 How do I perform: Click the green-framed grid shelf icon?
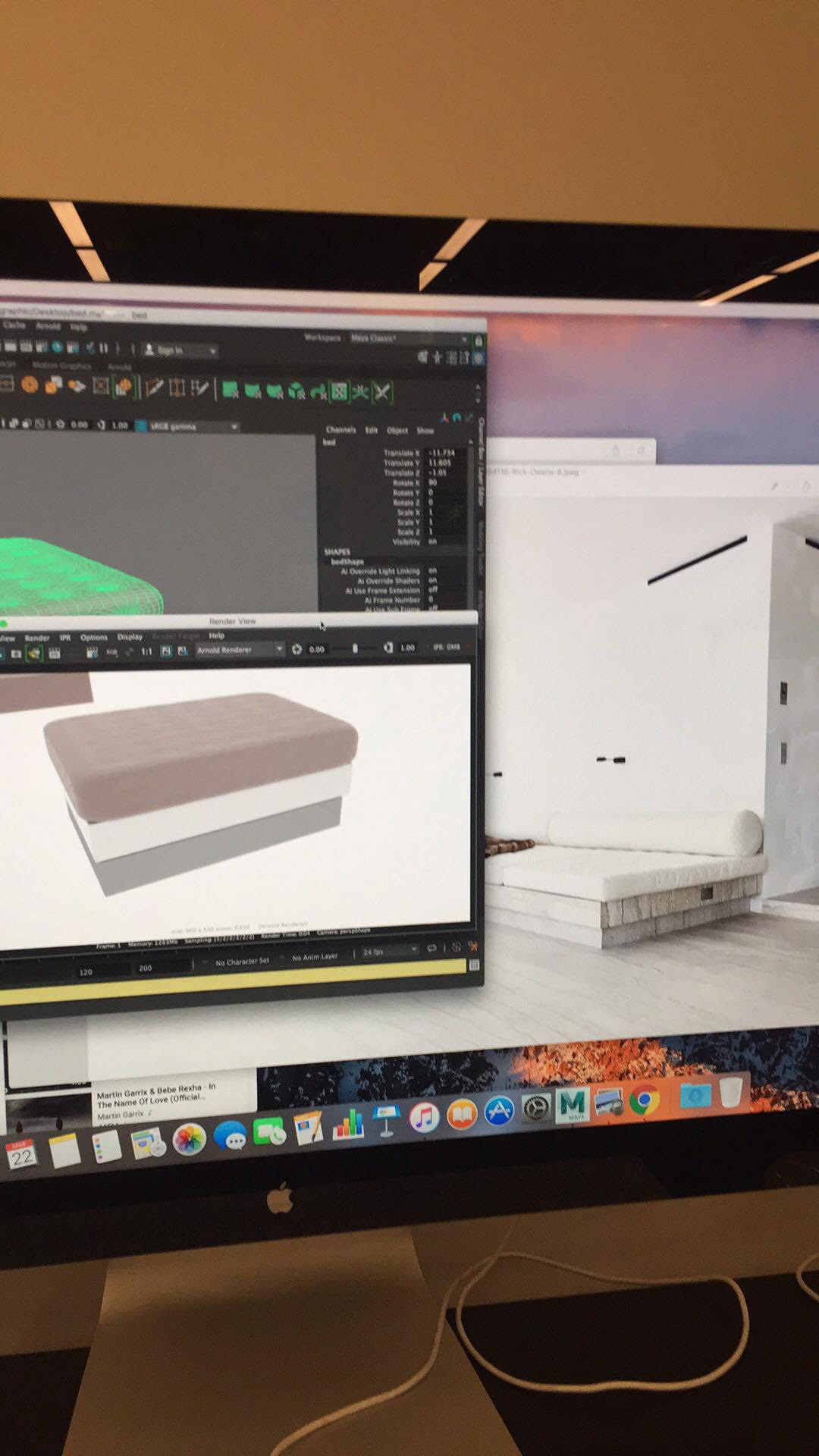[x=339, y=391]
